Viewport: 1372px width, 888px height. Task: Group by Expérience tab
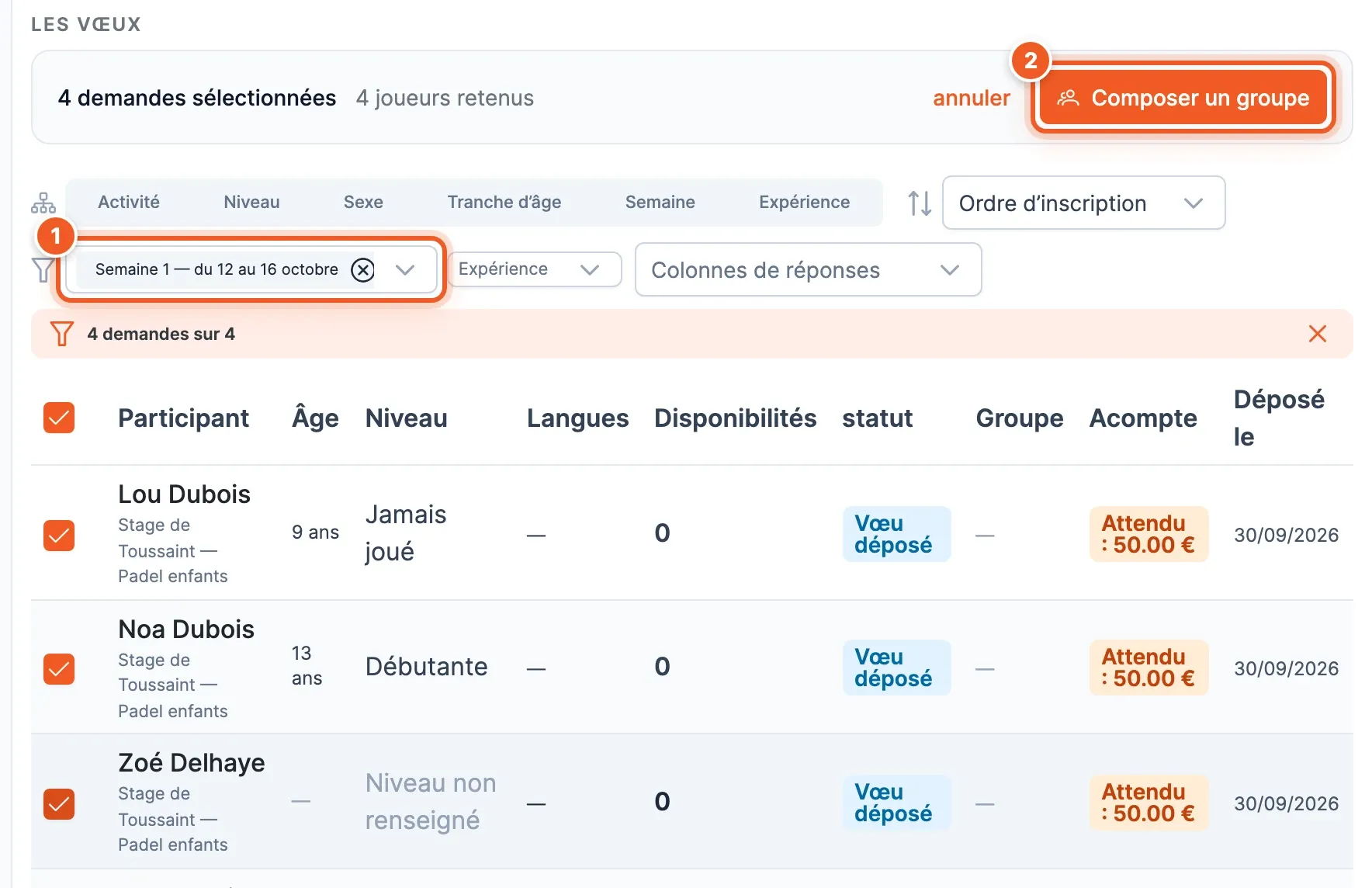click(804, 203)
